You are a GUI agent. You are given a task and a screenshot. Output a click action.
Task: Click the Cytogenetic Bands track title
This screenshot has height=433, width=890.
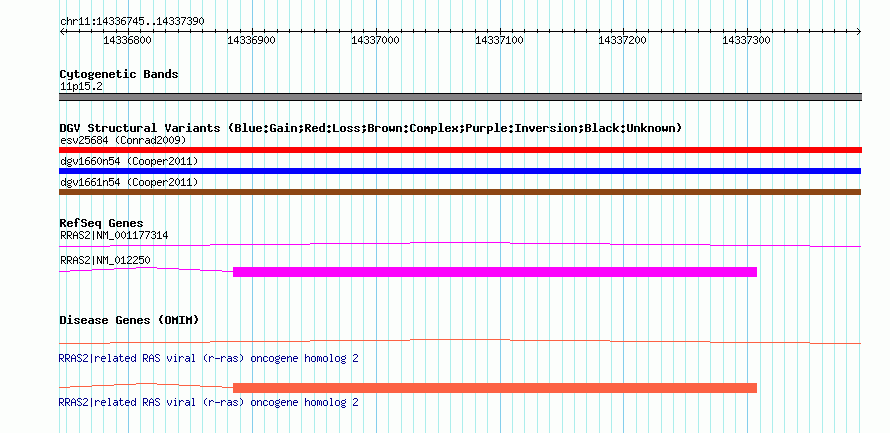click(119, 74)
